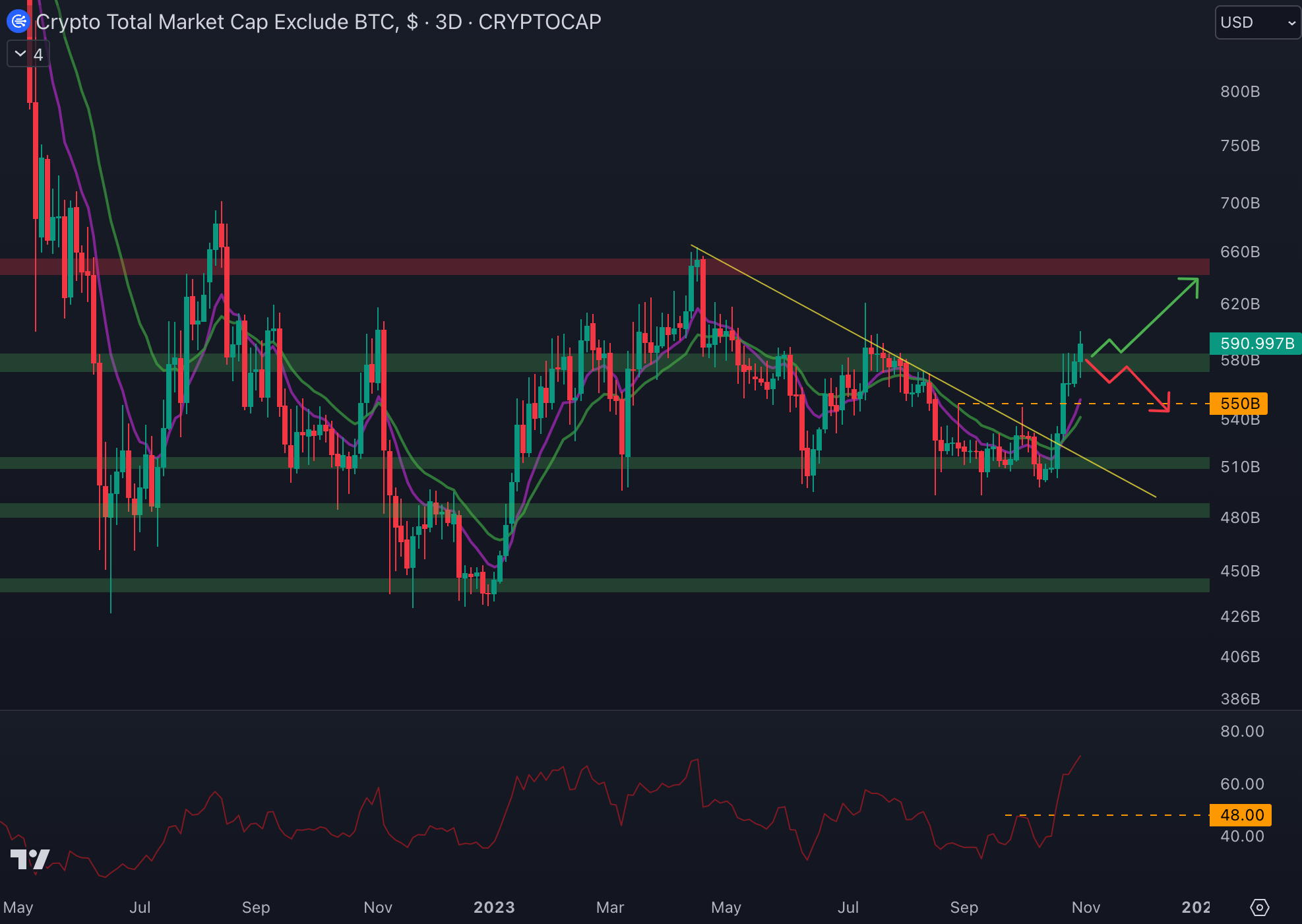Click the 2023 label on time axis
1302x924 pixels.
pos(494,908)
